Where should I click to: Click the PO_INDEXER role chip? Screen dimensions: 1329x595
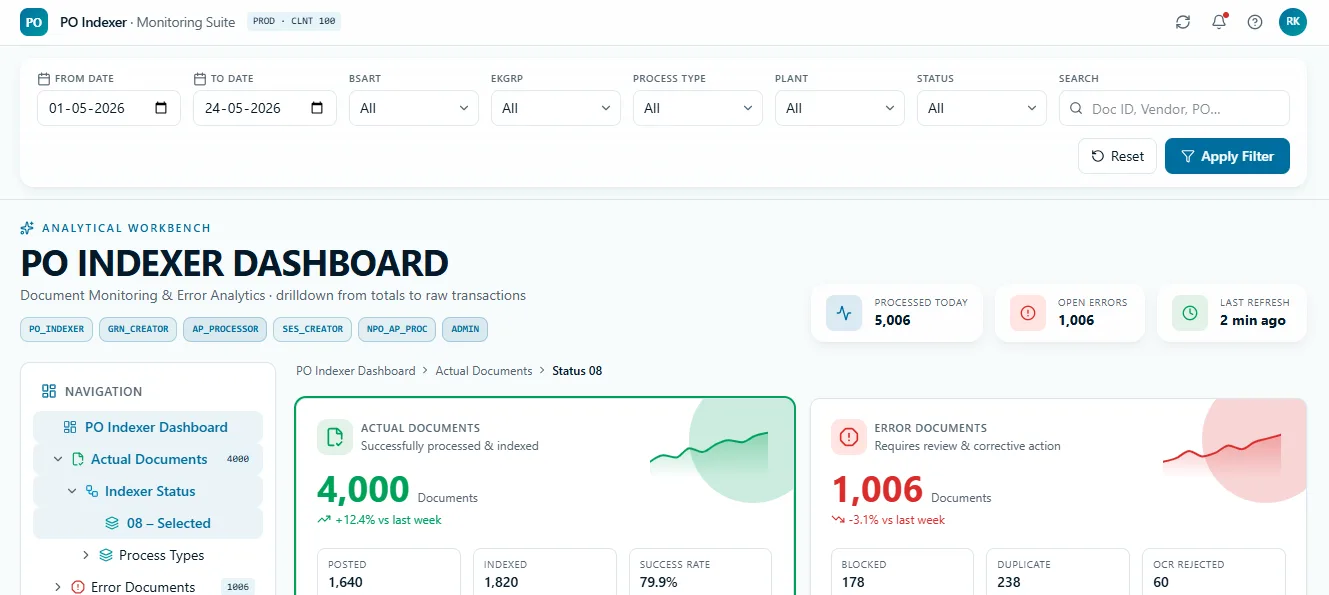point(57,328)
